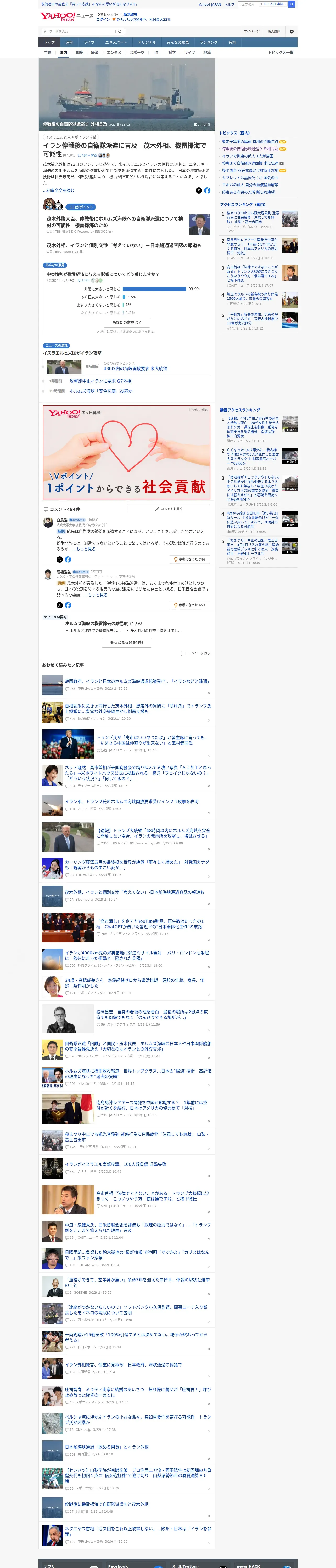This screenshot has width=336, height=1568.
Task: Click the web search magnifier button in top bar
Action: [x=292, y=4]
